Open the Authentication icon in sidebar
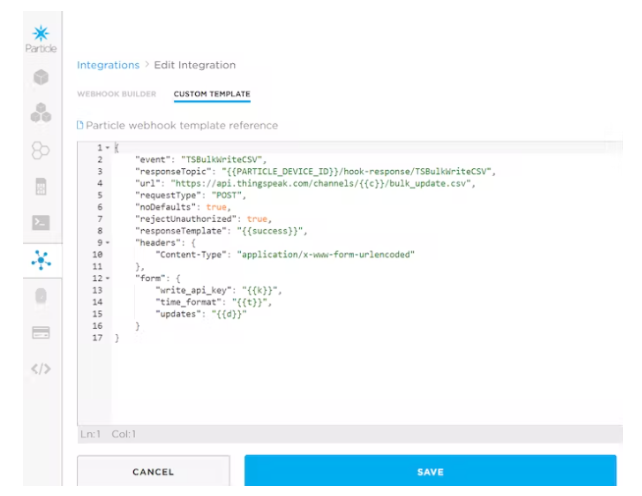Image resolution: width=642 pixels, height=496 pixels. (x=41, y=296)
